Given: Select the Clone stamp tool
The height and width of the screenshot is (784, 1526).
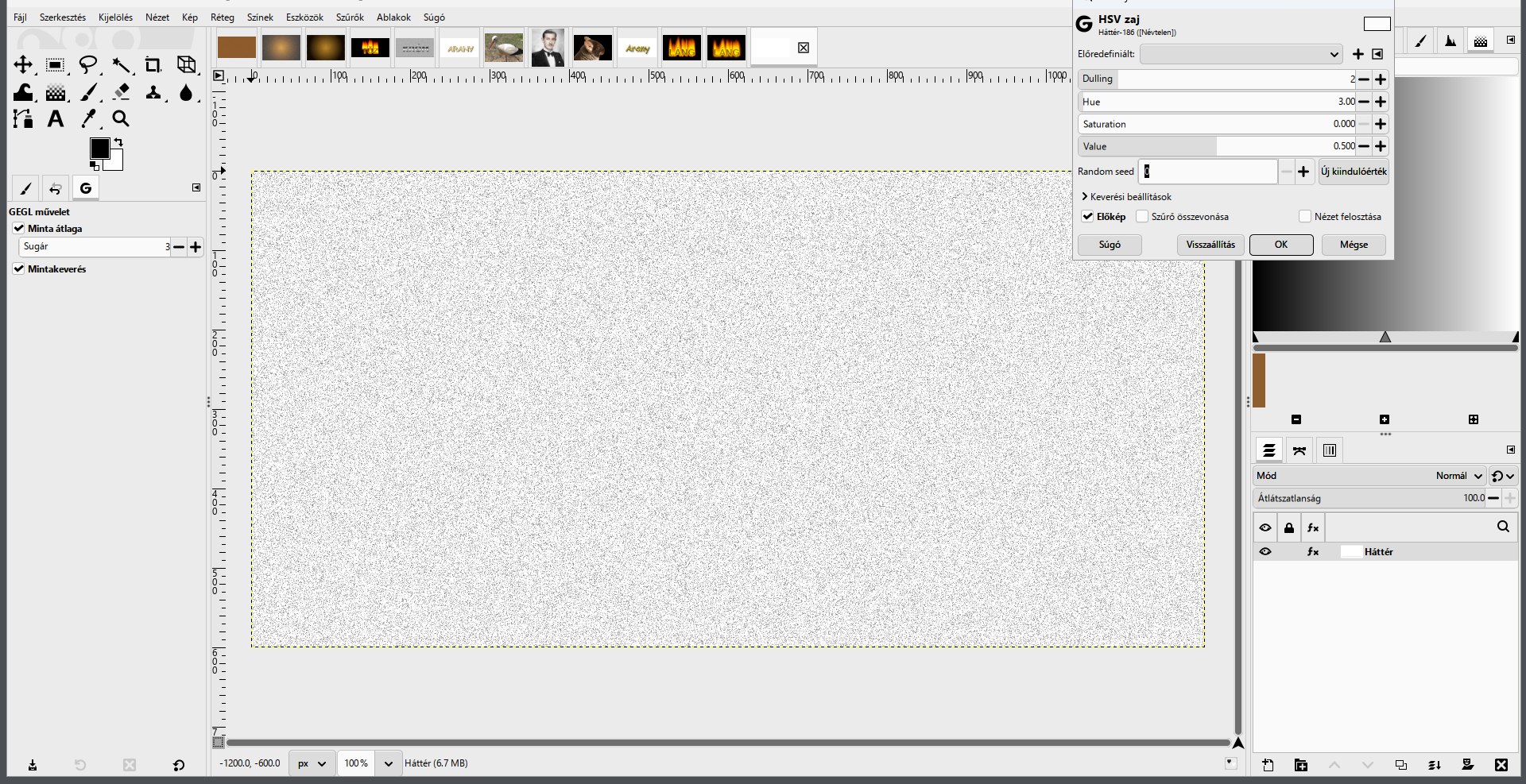Looking at the screenshot, I should pyautogui.click(x=153, y=92).
